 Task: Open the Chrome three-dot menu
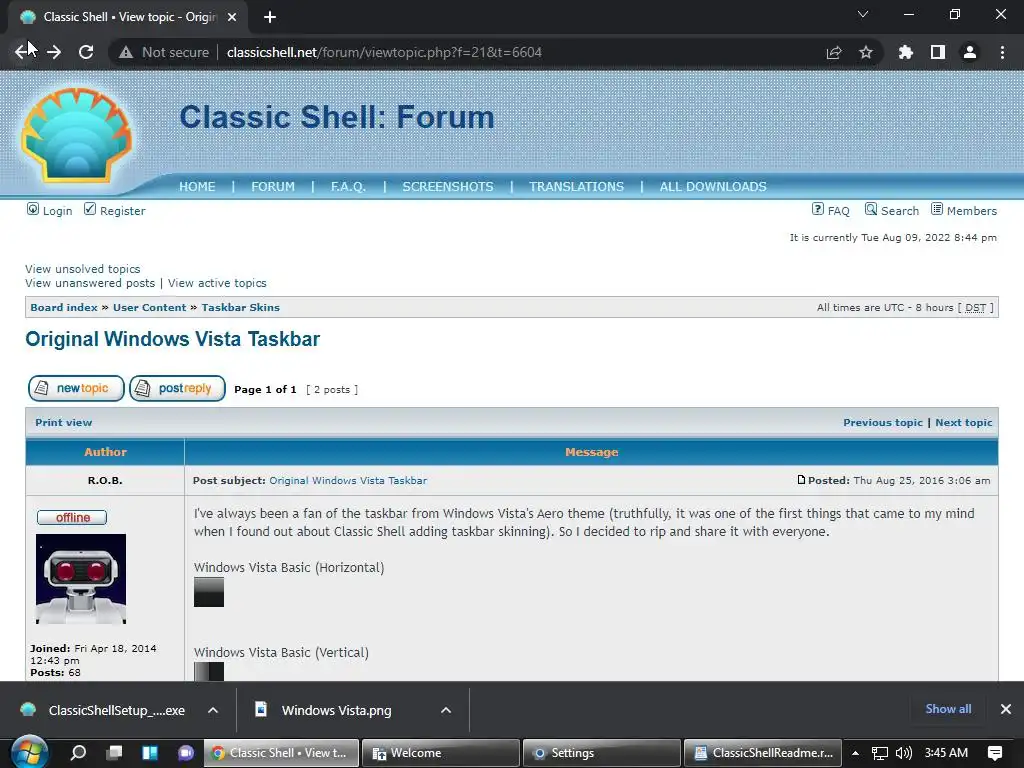tap(1002, 52)
